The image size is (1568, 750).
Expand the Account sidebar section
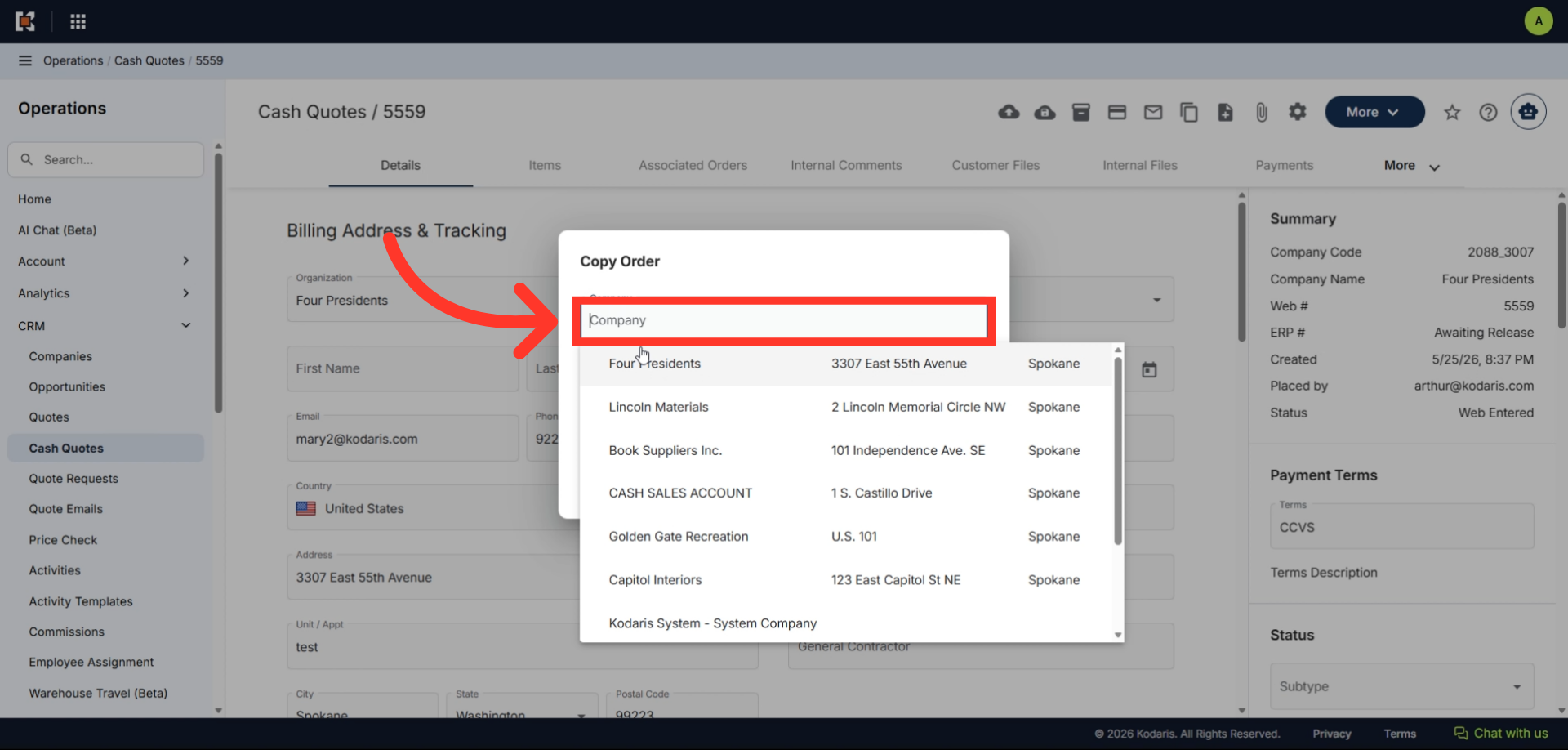(105, 261)
